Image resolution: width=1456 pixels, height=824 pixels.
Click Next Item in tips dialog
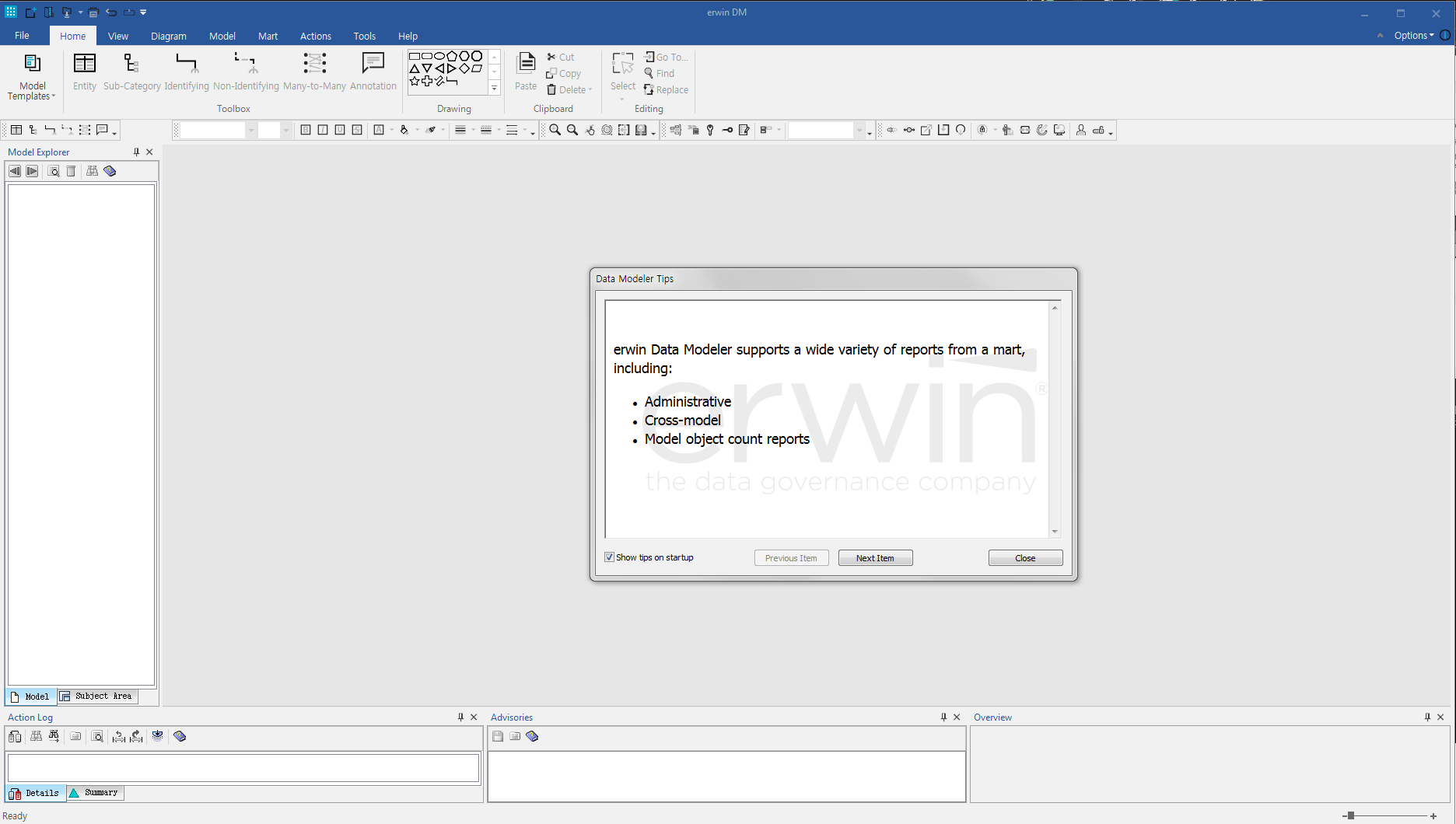(x=875, y=558)
